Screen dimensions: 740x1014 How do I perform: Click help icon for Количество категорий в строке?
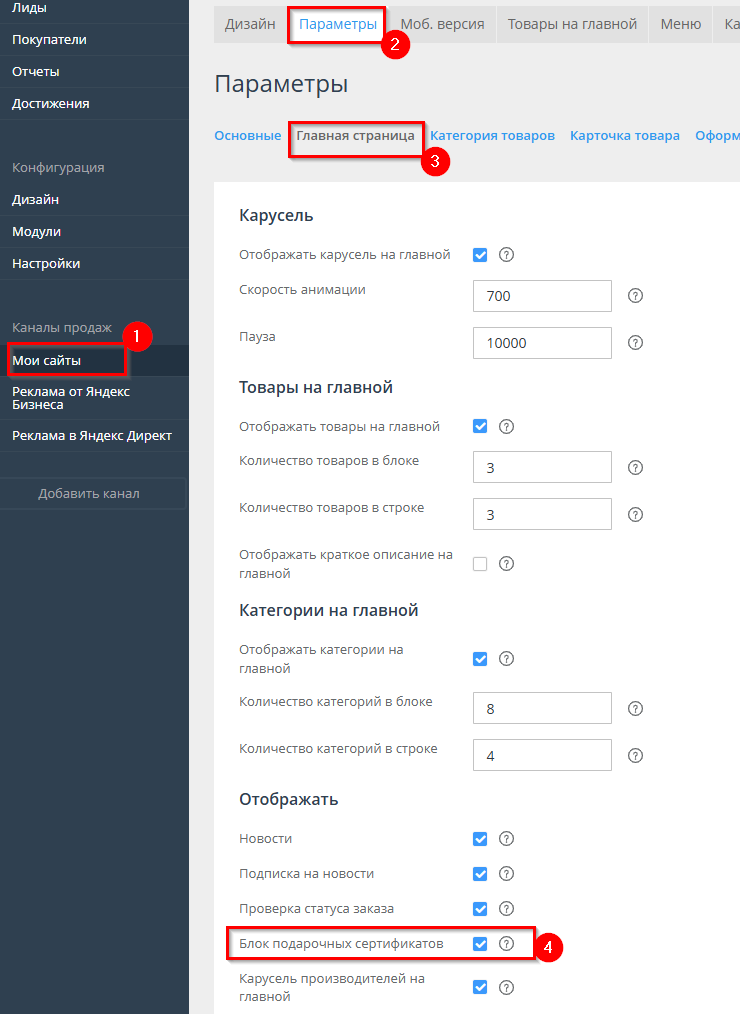(635, 755)
